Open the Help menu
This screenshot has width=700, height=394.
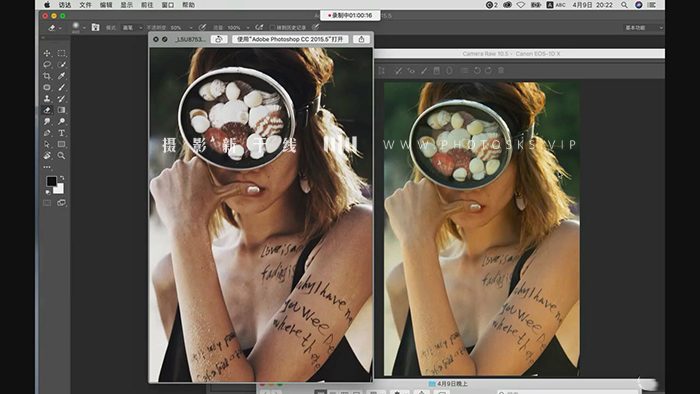(188, 5)
